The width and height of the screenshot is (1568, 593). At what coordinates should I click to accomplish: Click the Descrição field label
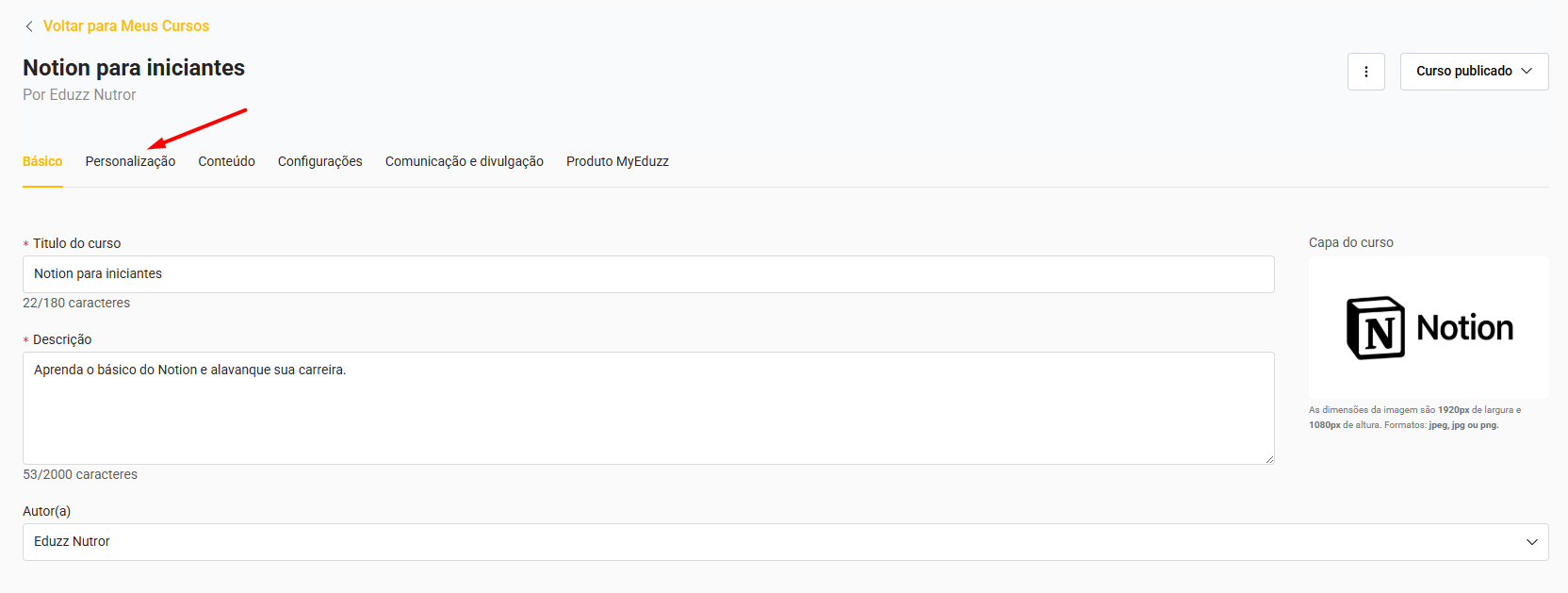click(x=62, y=339)
